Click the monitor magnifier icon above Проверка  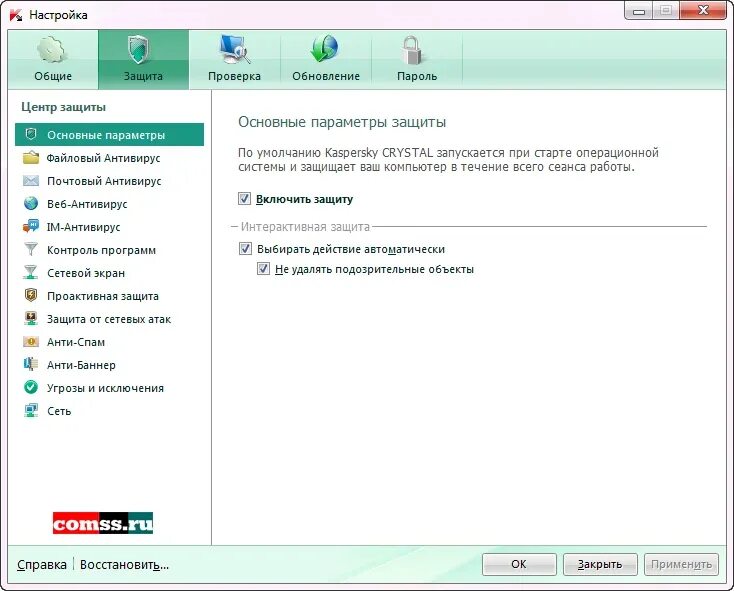coord(235,49)
